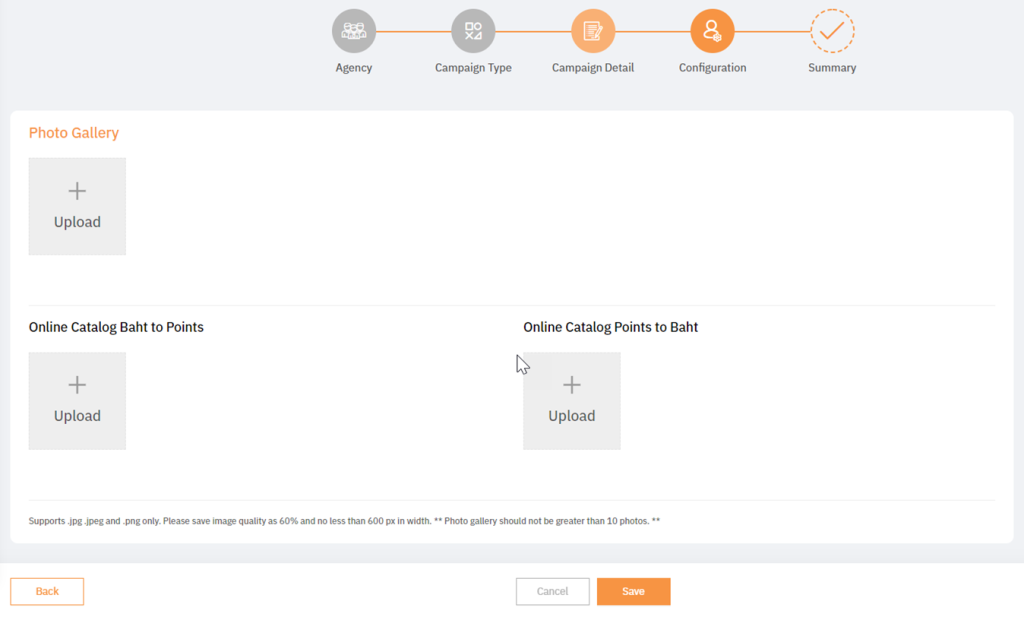Select the Configuration step label

pos(712,67)
